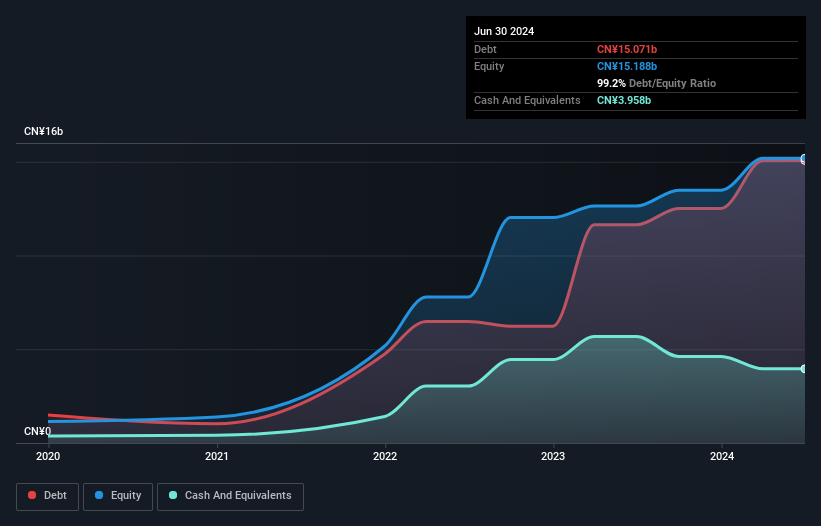The height and width of the screenshot is (526, 821).
Task: Click the Debt value CN¥15.071b
Action: tap(627, 49)
